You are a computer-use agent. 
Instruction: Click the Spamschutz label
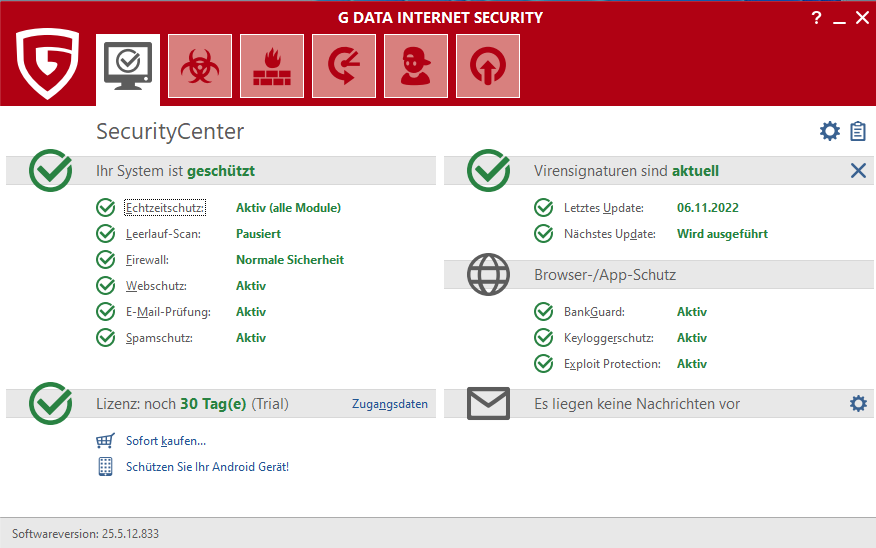tap(159, 338)
